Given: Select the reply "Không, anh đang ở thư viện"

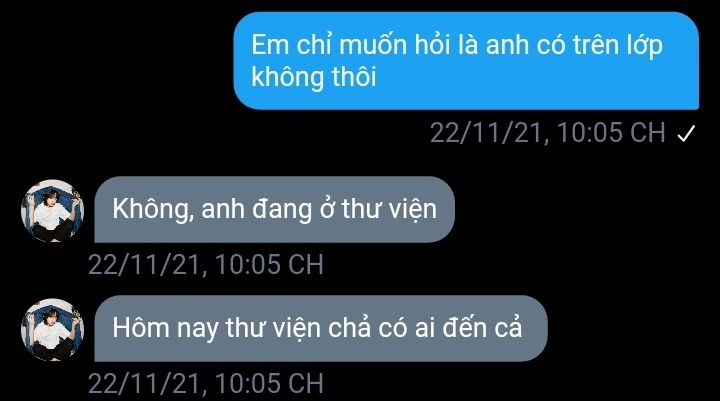Looking at the screenshot, I should (x=275, y=209).
